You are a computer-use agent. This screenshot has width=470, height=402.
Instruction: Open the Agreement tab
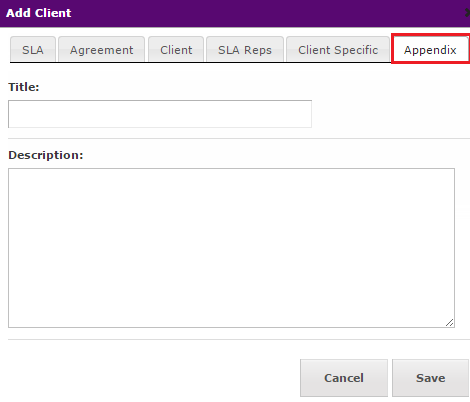(x=101, y=49)
